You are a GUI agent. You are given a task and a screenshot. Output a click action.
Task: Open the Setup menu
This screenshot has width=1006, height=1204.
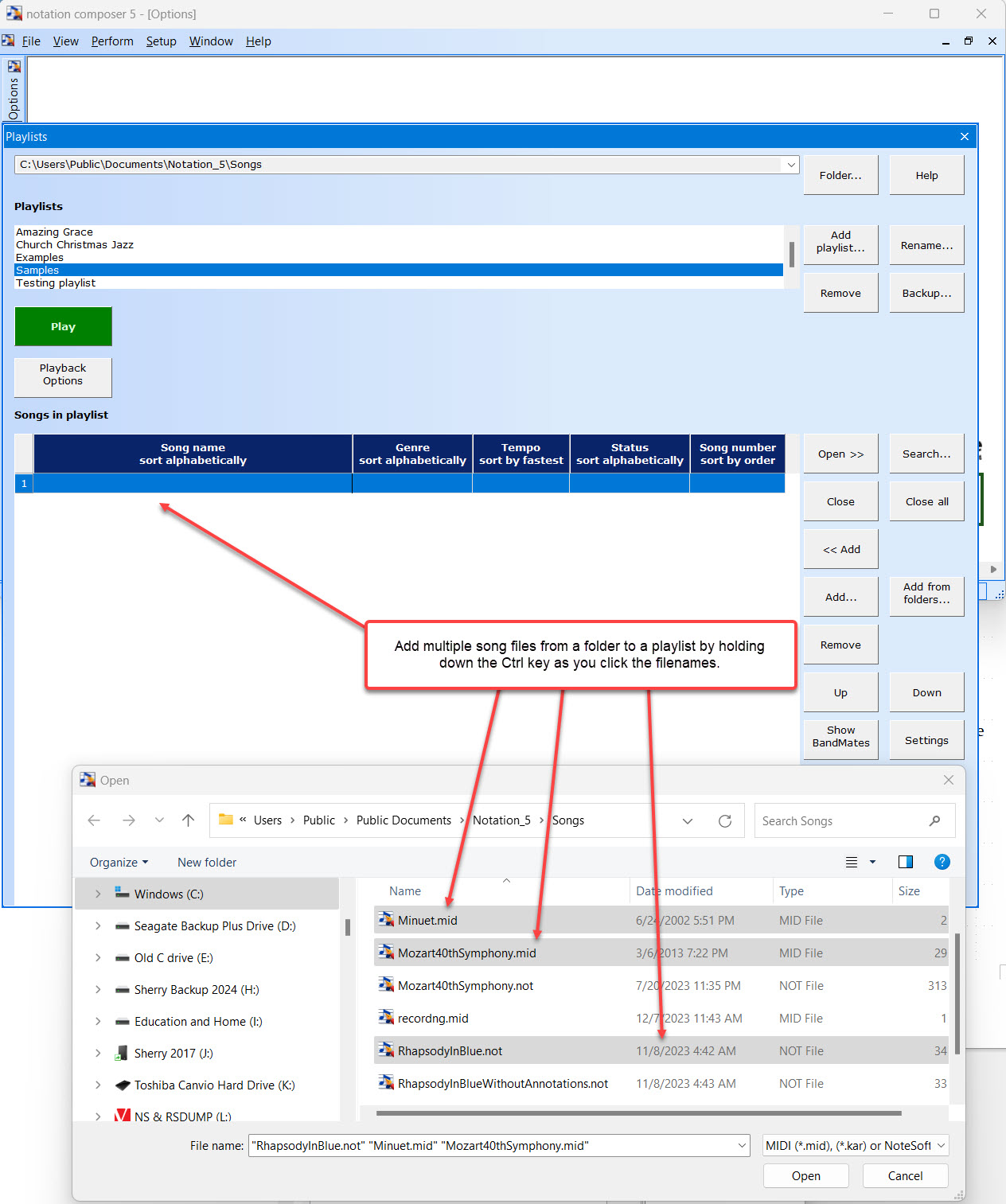(x=161, y=41)
